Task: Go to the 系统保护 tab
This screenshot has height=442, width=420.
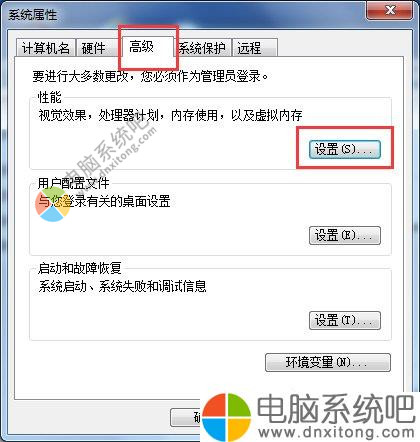Action: point(202,48)
